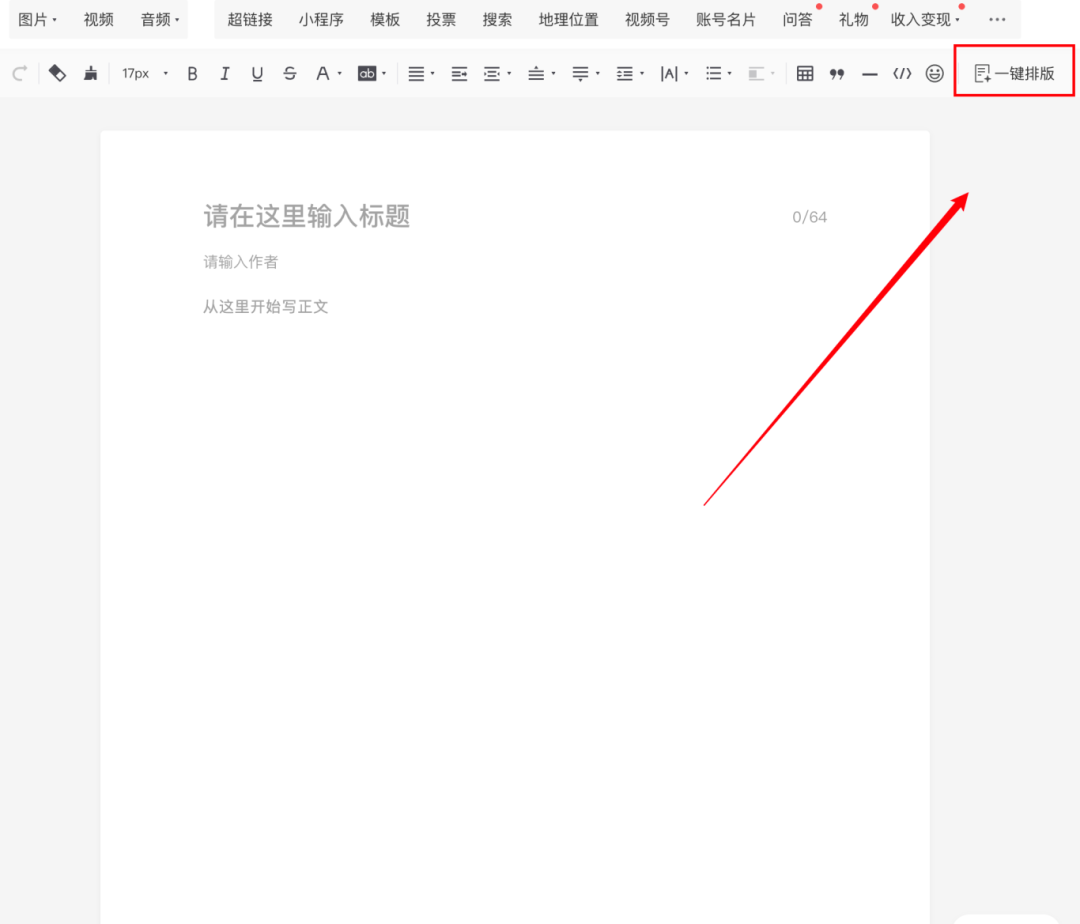Screen dimensions: 1080x924
Task: Insert a code block
Action: [x=902, y=73]
